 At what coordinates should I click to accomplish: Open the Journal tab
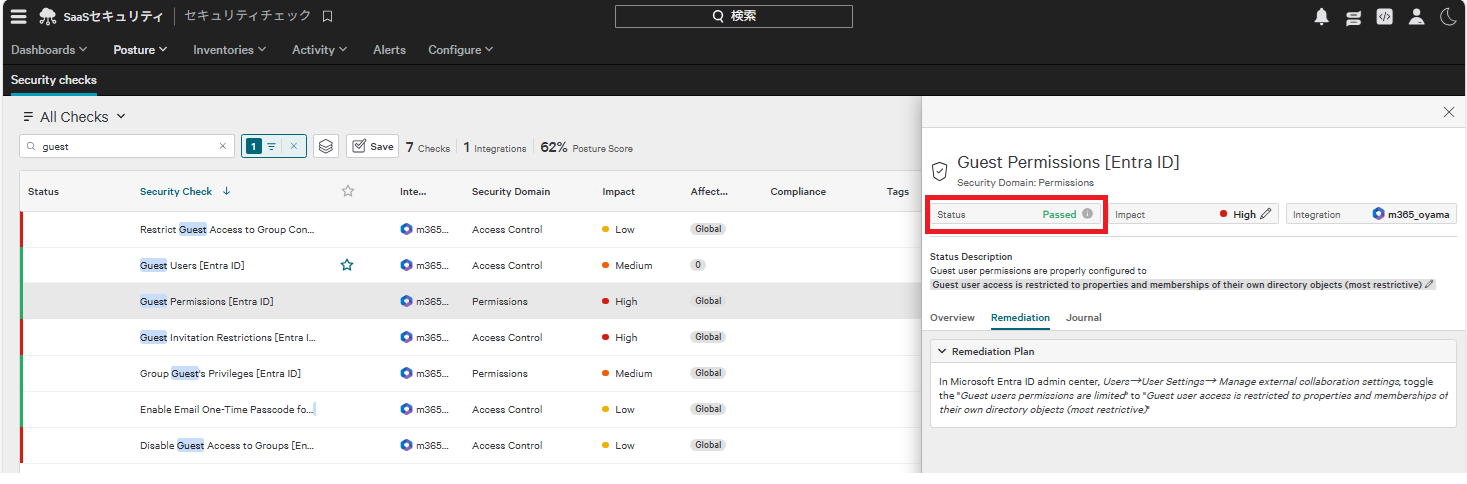(1083, 317)
